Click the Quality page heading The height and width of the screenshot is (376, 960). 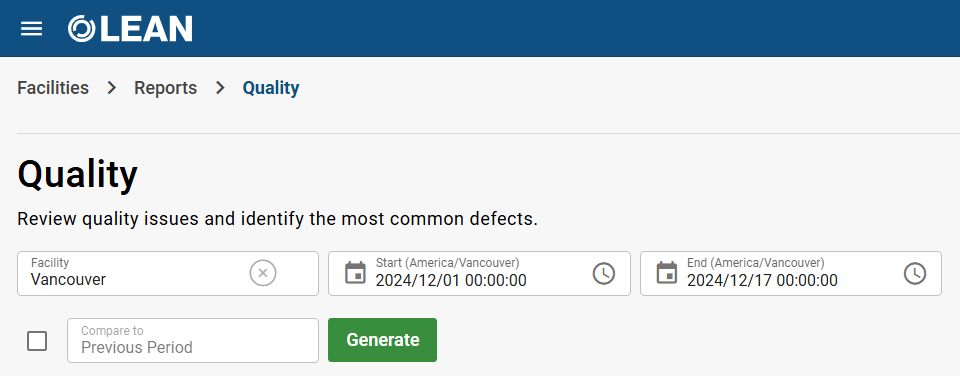click(x=77, y=176)
